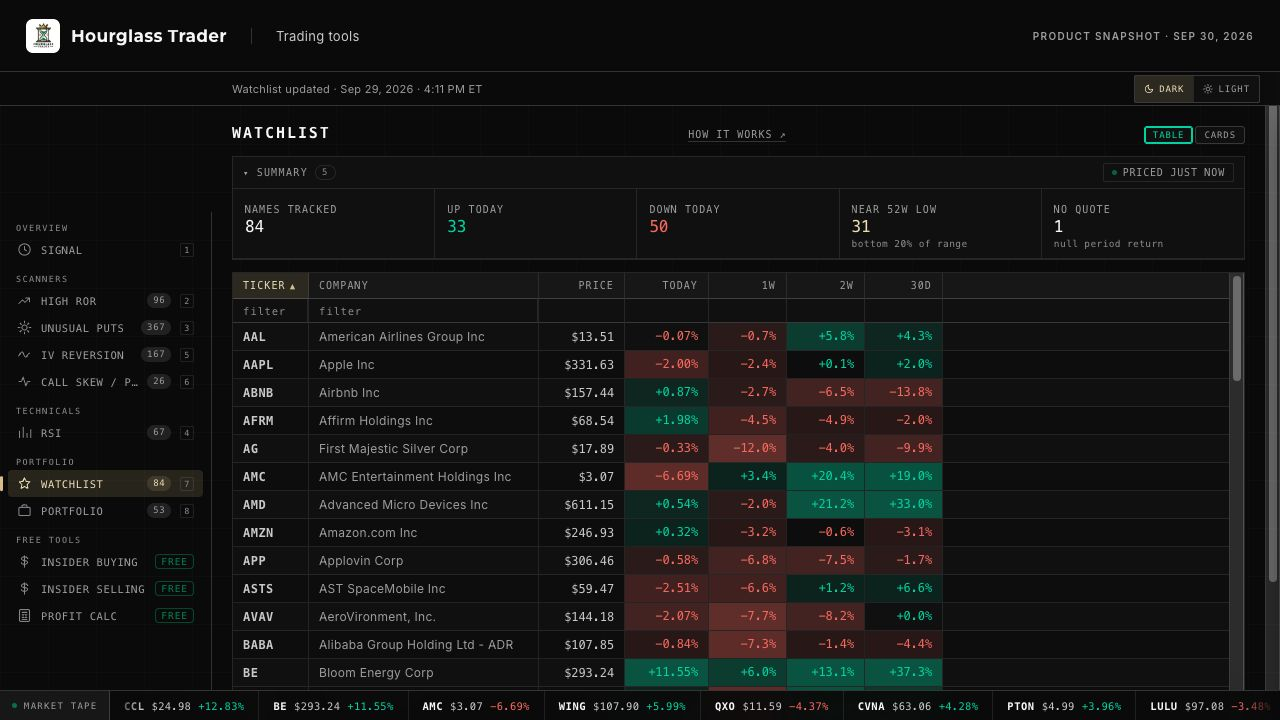Open RSI bar chart icon
Image resolution: width=1280 pixels, height=720 pixels.
(x=24, y=433)
